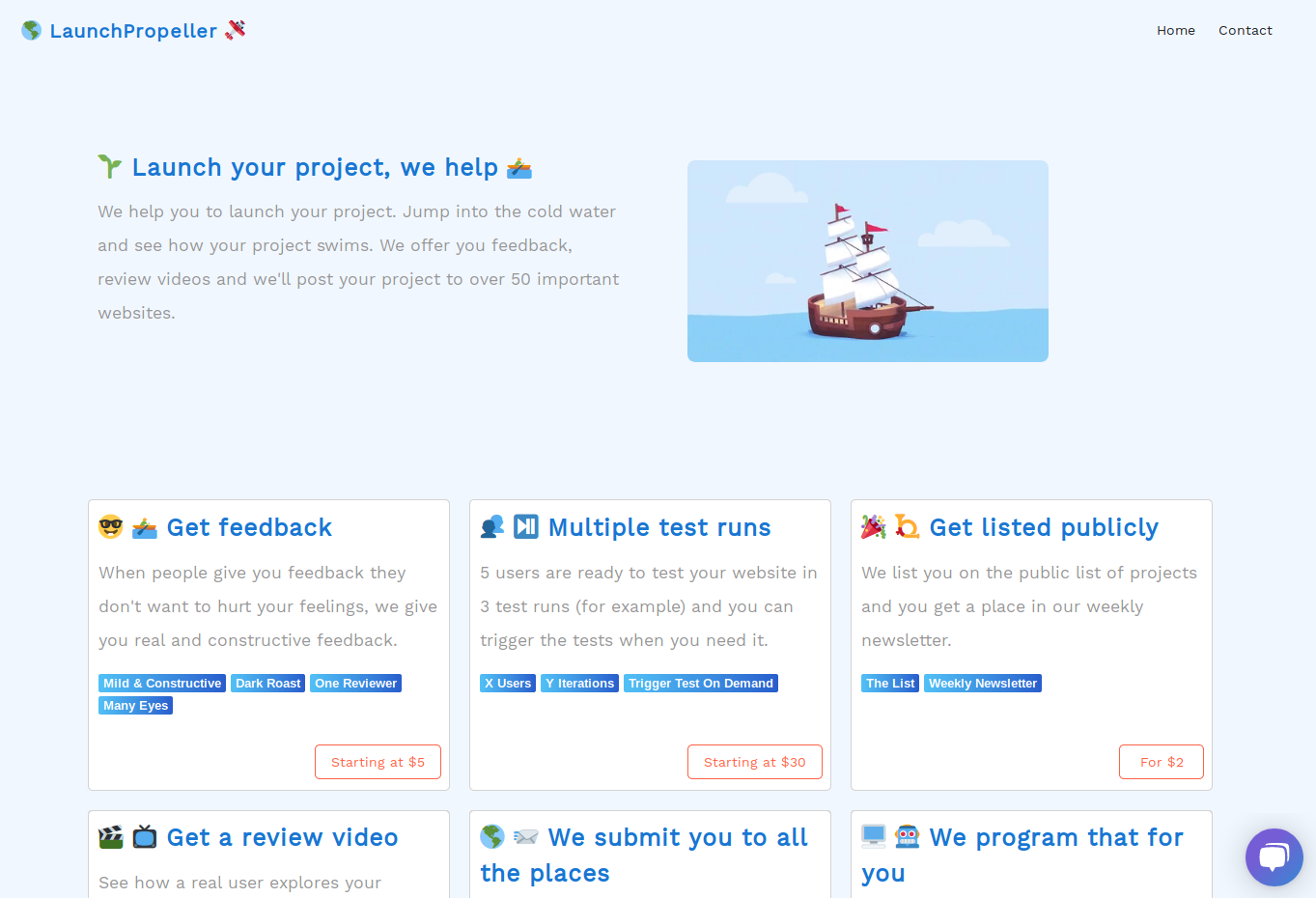This screenshot has width=1316, height=898.
Task: Select the Many Eyes tag
Action: click(135, 705)
